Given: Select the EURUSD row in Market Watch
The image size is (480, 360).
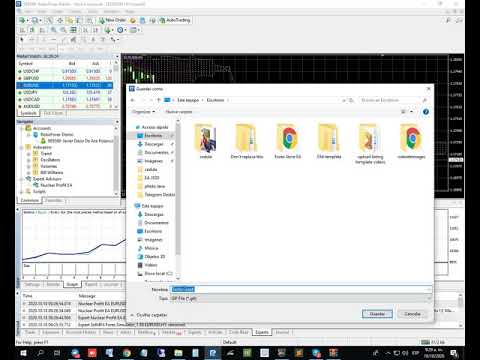Looking at the screenshot, I should coord(65,85).
